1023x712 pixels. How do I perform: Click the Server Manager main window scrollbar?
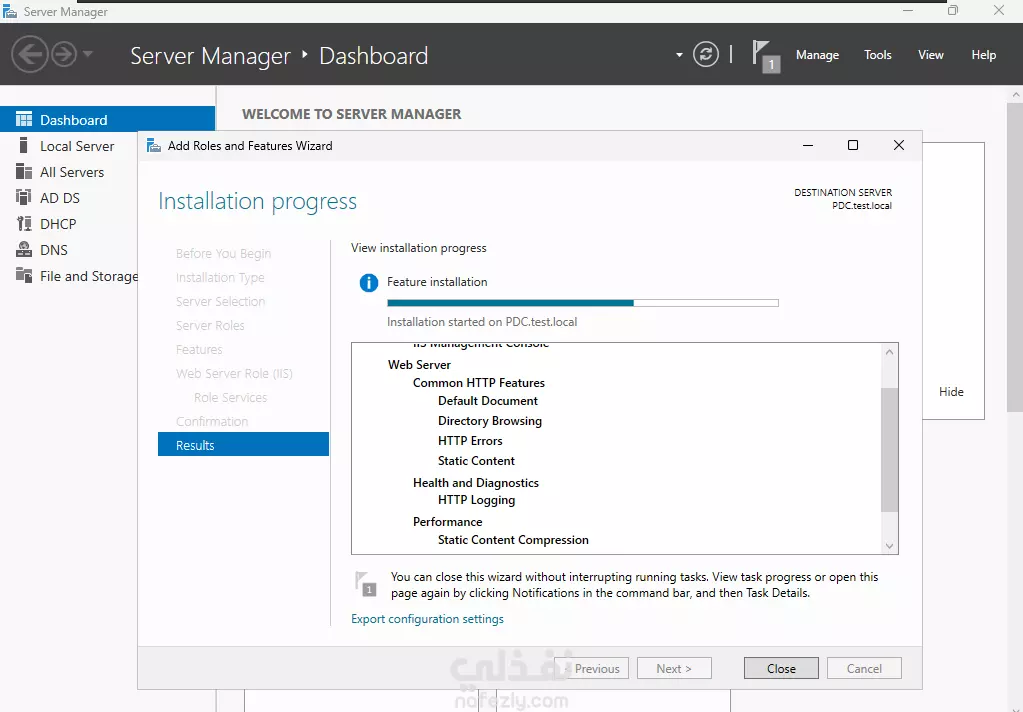pyautogui.click(x=1015, y=258)
